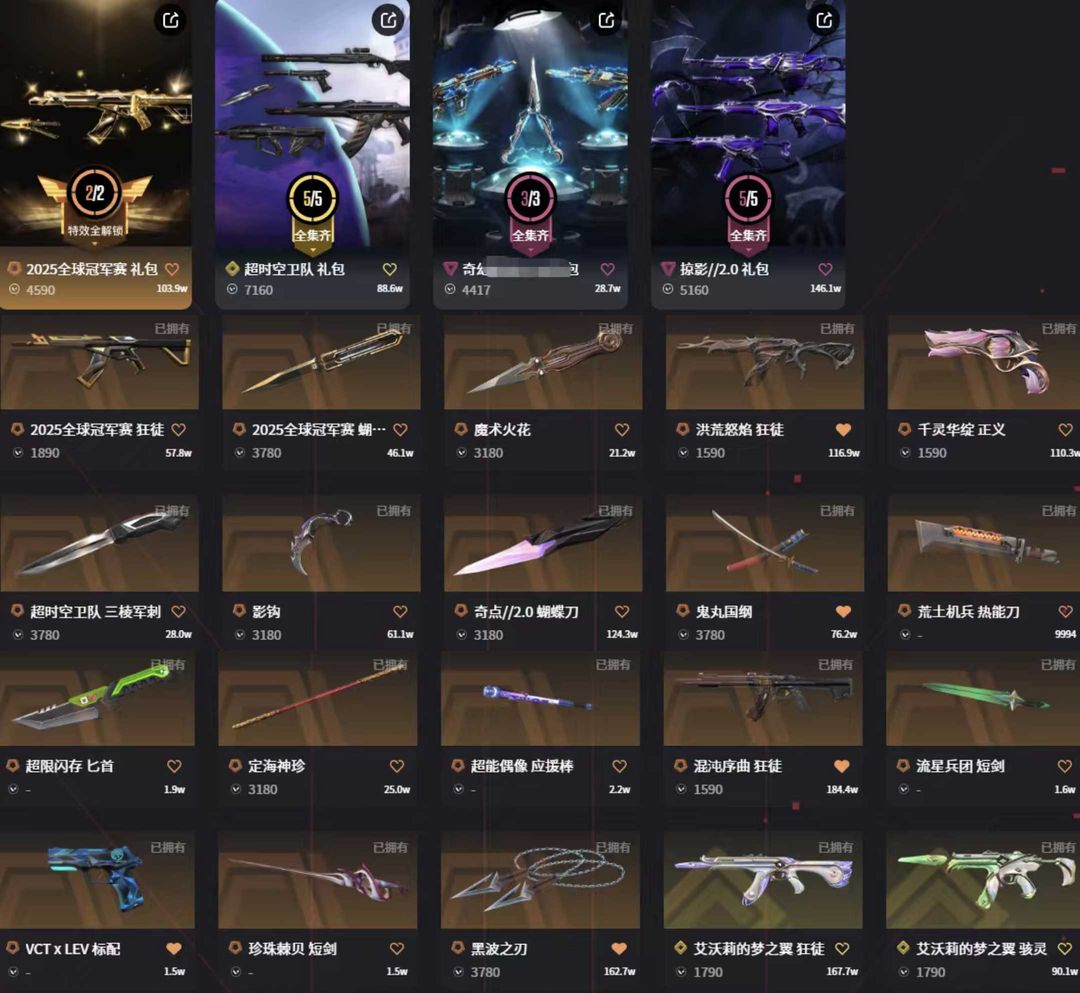Viewport: 1080px width, 993px height.
Task: Open 影钩 karambit skin thumbnail
Action: pos(321,544)
